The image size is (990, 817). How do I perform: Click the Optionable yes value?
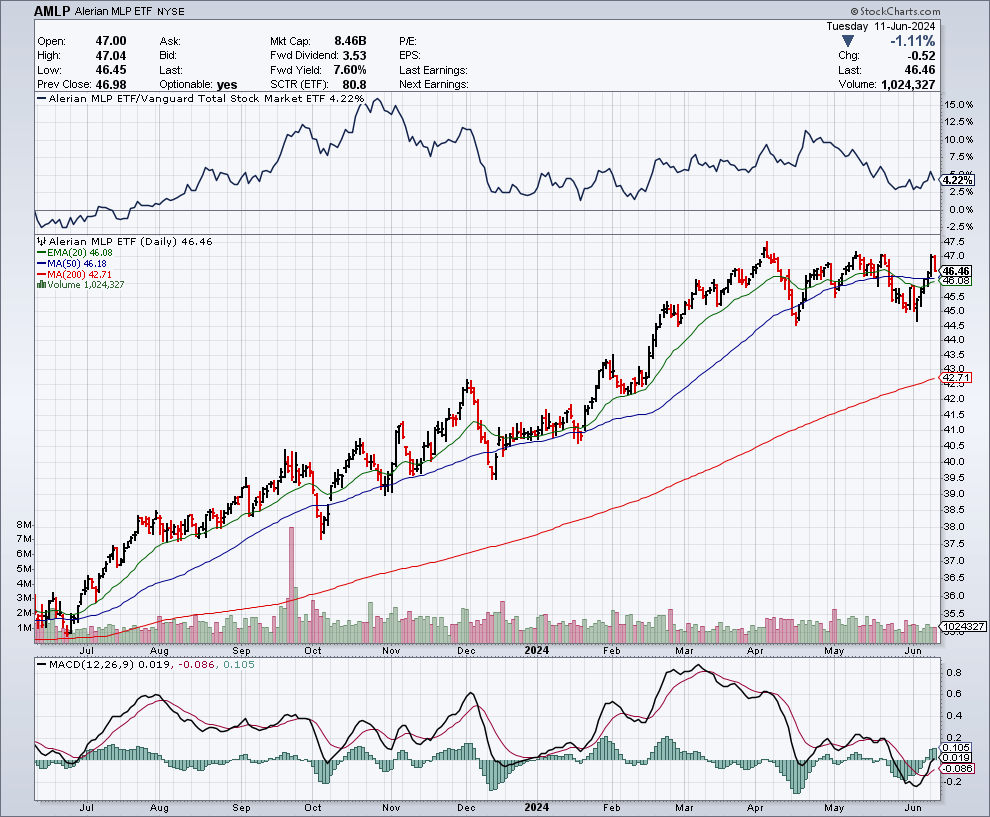(227, 85)
